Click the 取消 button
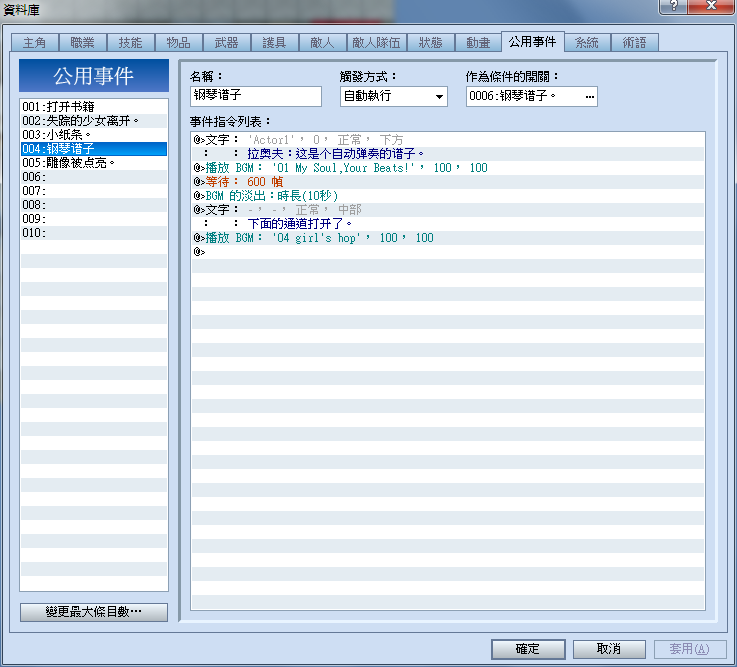The width and height of the screenshot is (737, 667). (x=609, y=649)
